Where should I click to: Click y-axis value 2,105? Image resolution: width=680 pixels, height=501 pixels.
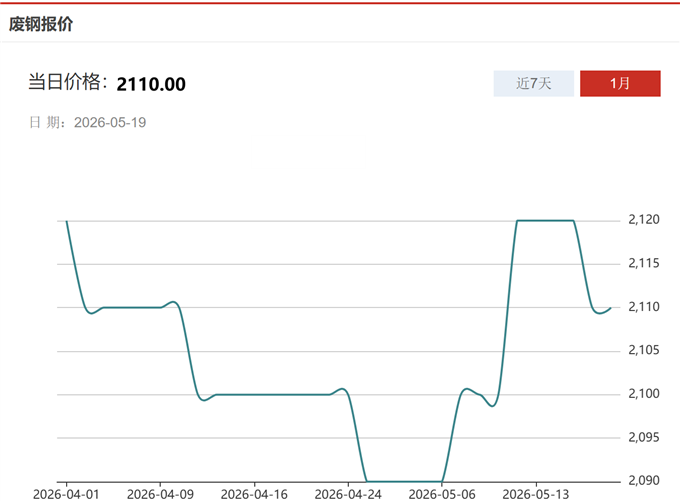(644, 350)
